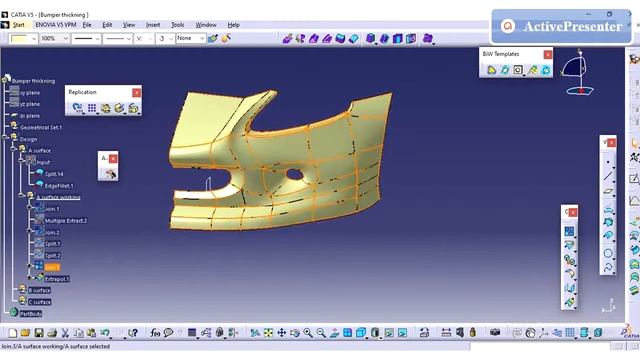Screen dimensions: 640x360
Task: Expand the Extrapol.1 tree node
Action: (x=30, y=277)
